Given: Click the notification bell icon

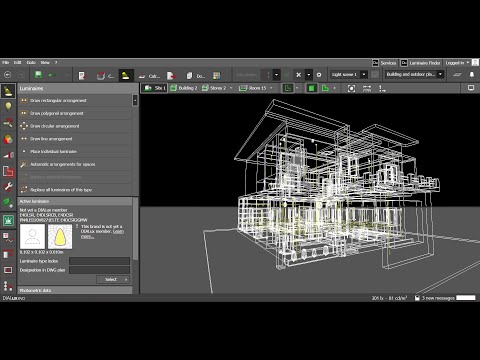Looking at the screenshot, I should 472,75.
